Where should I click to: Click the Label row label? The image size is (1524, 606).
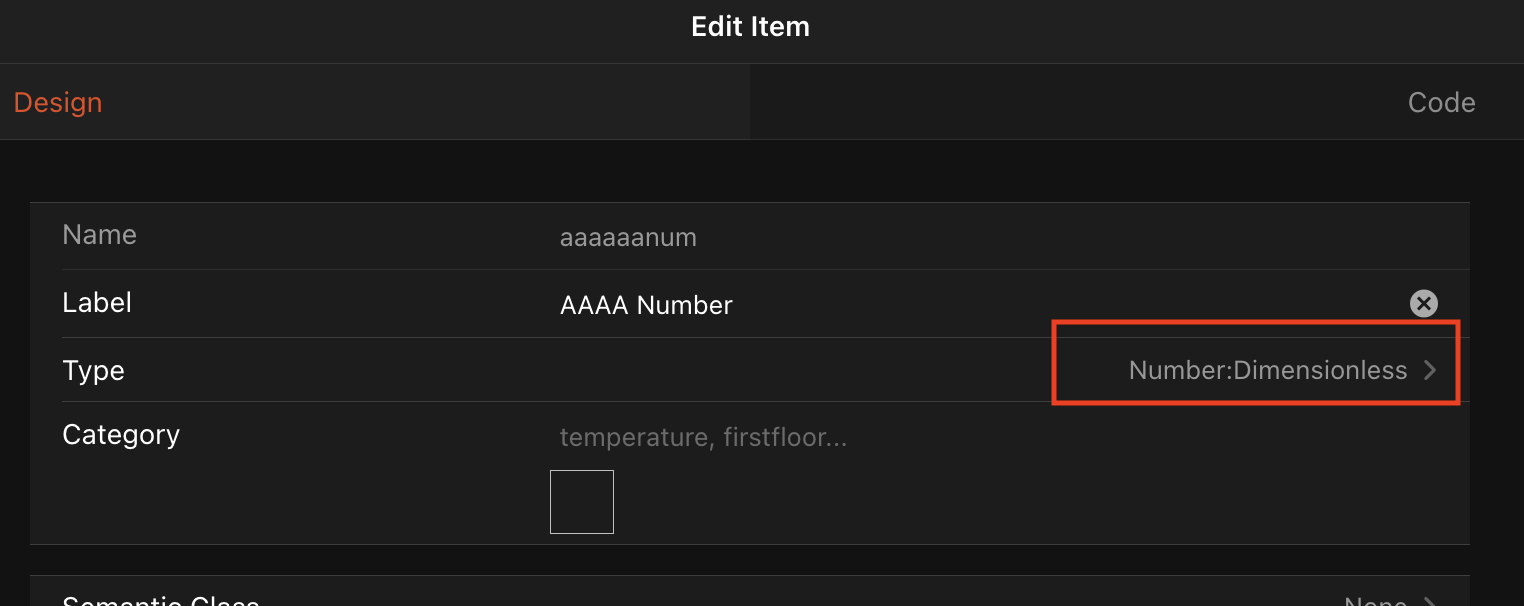point(97,303)
